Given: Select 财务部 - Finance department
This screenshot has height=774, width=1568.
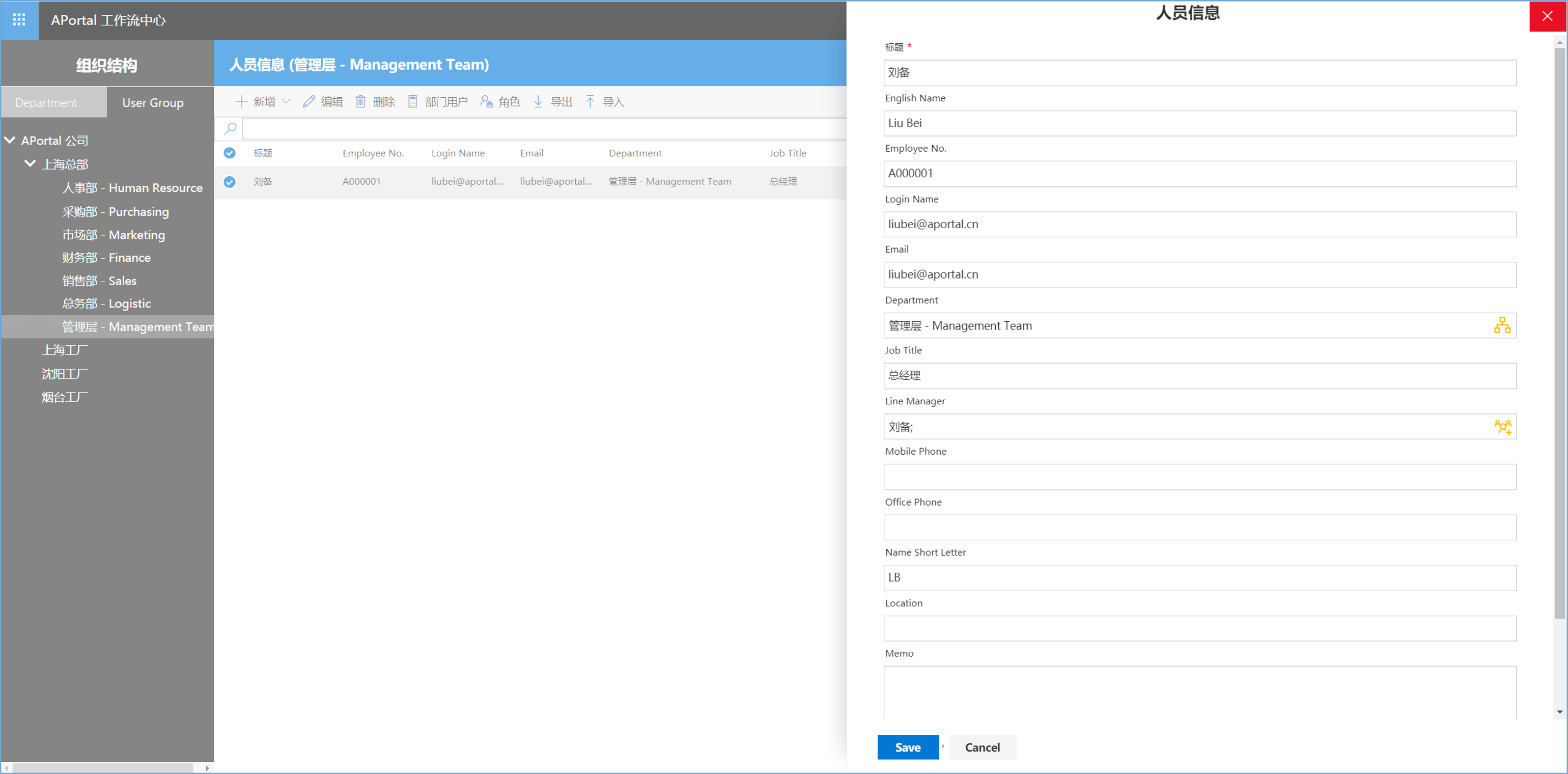Looking at the screenshot, I should [x=106, y=258].
